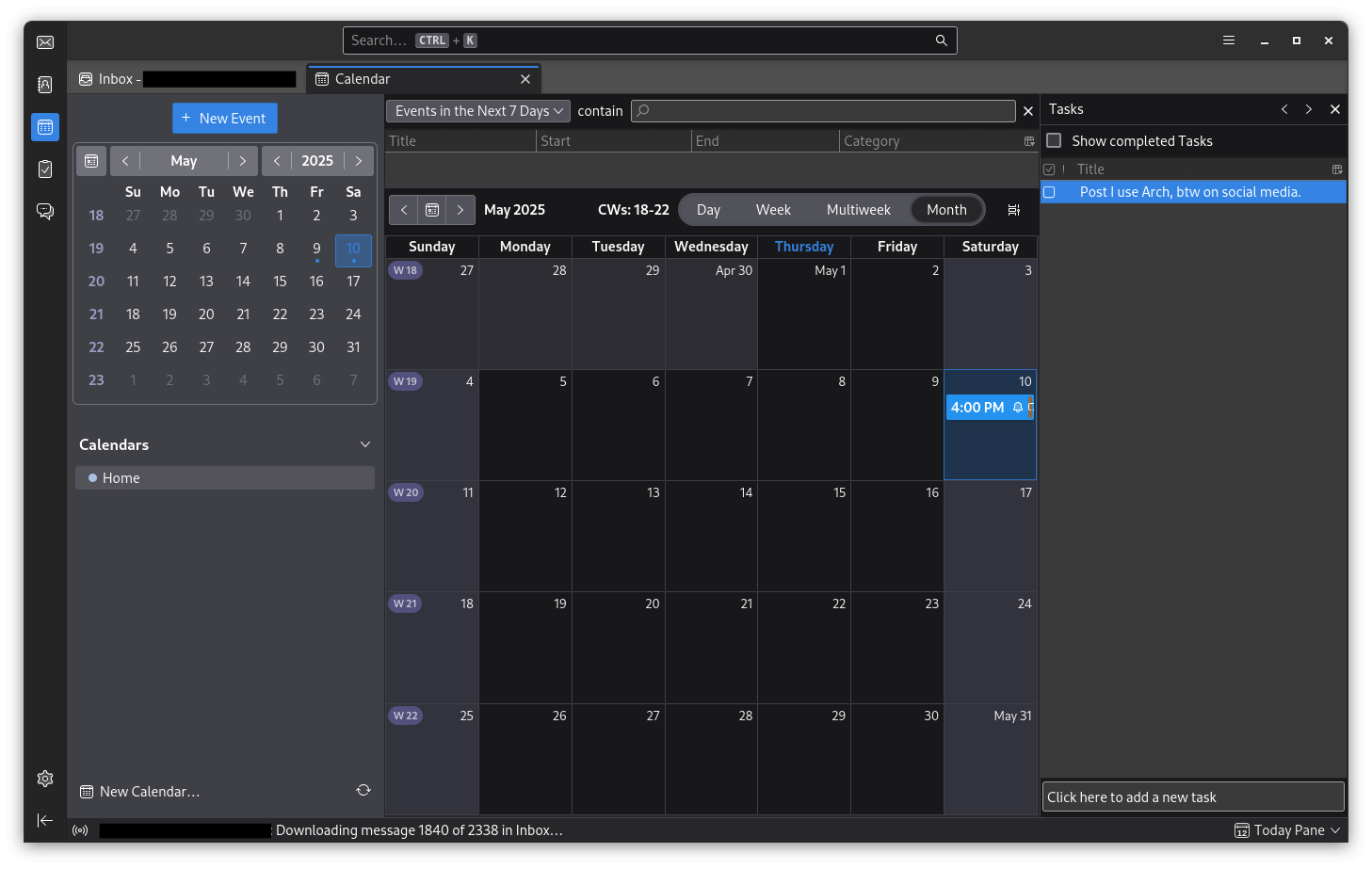Open the Address Book space
Screen dimensions: 1372x869
(45, 85)
